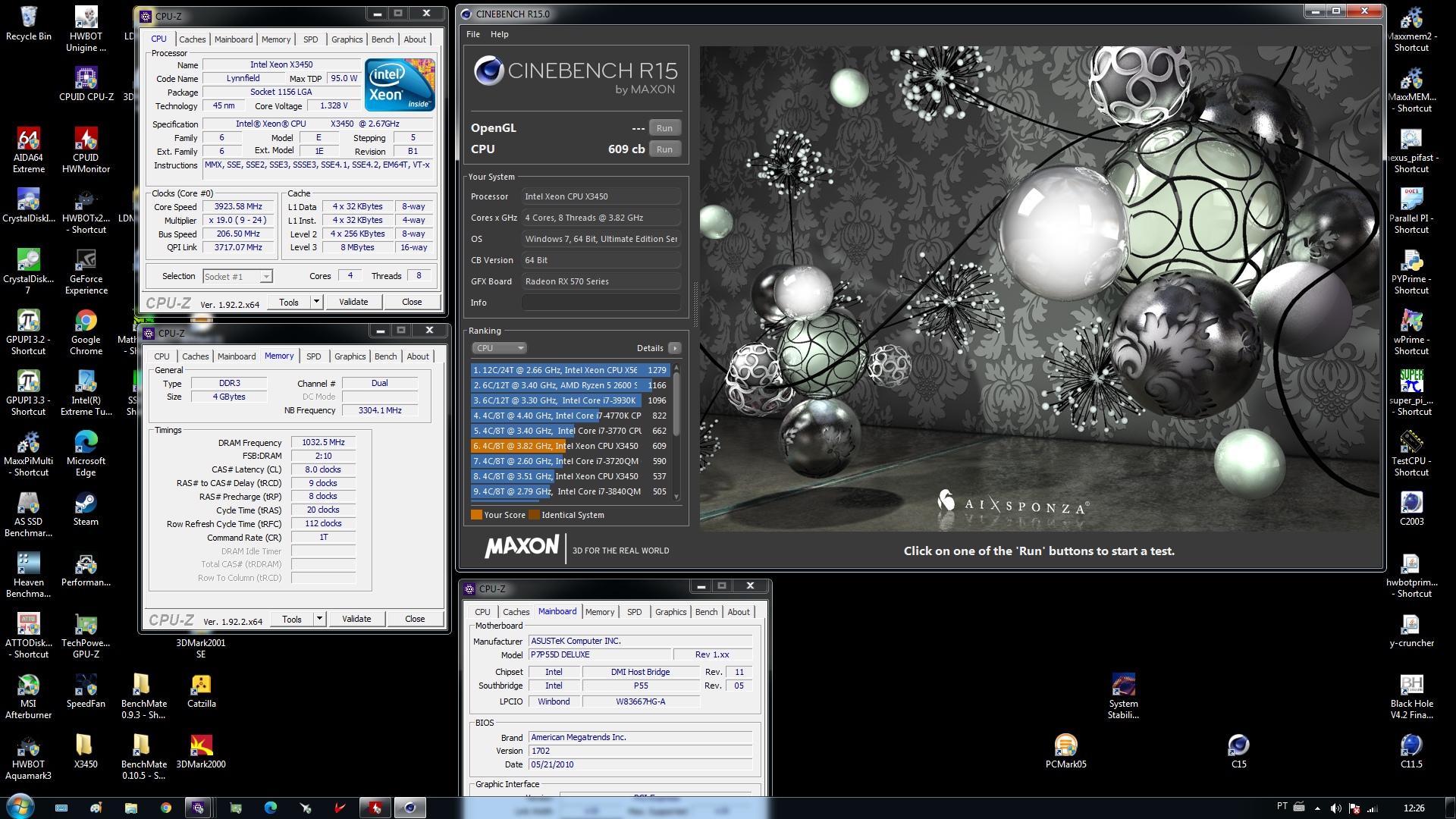Click the Info field in Cinebench

pyautogui.click(x=601, y=303)
